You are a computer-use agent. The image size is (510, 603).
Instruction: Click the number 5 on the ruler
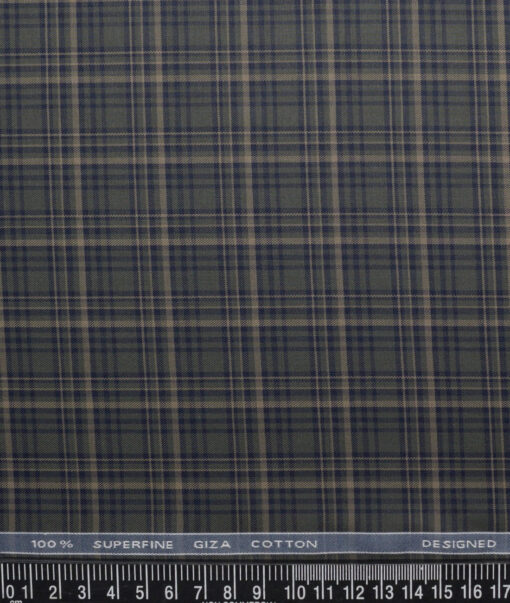(x=140, y=592)
